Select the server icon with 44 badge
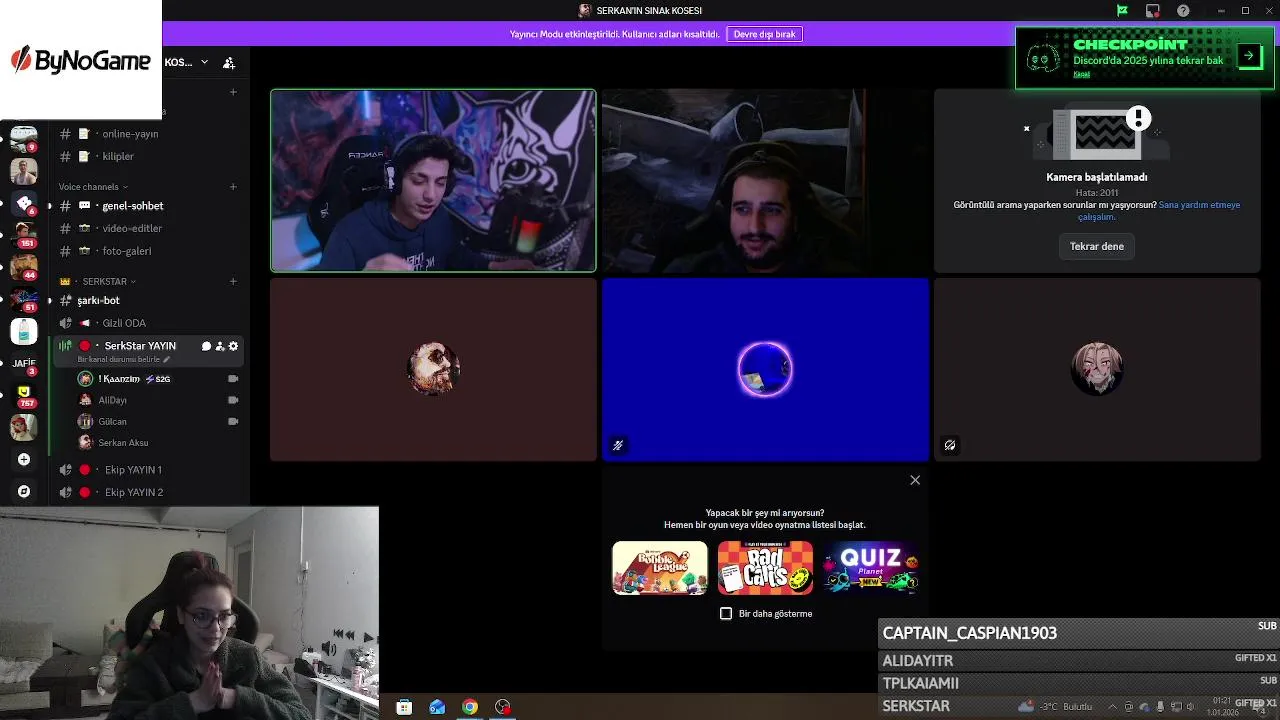The height and width of the screenshot is (720, 1280). (24, 267)
